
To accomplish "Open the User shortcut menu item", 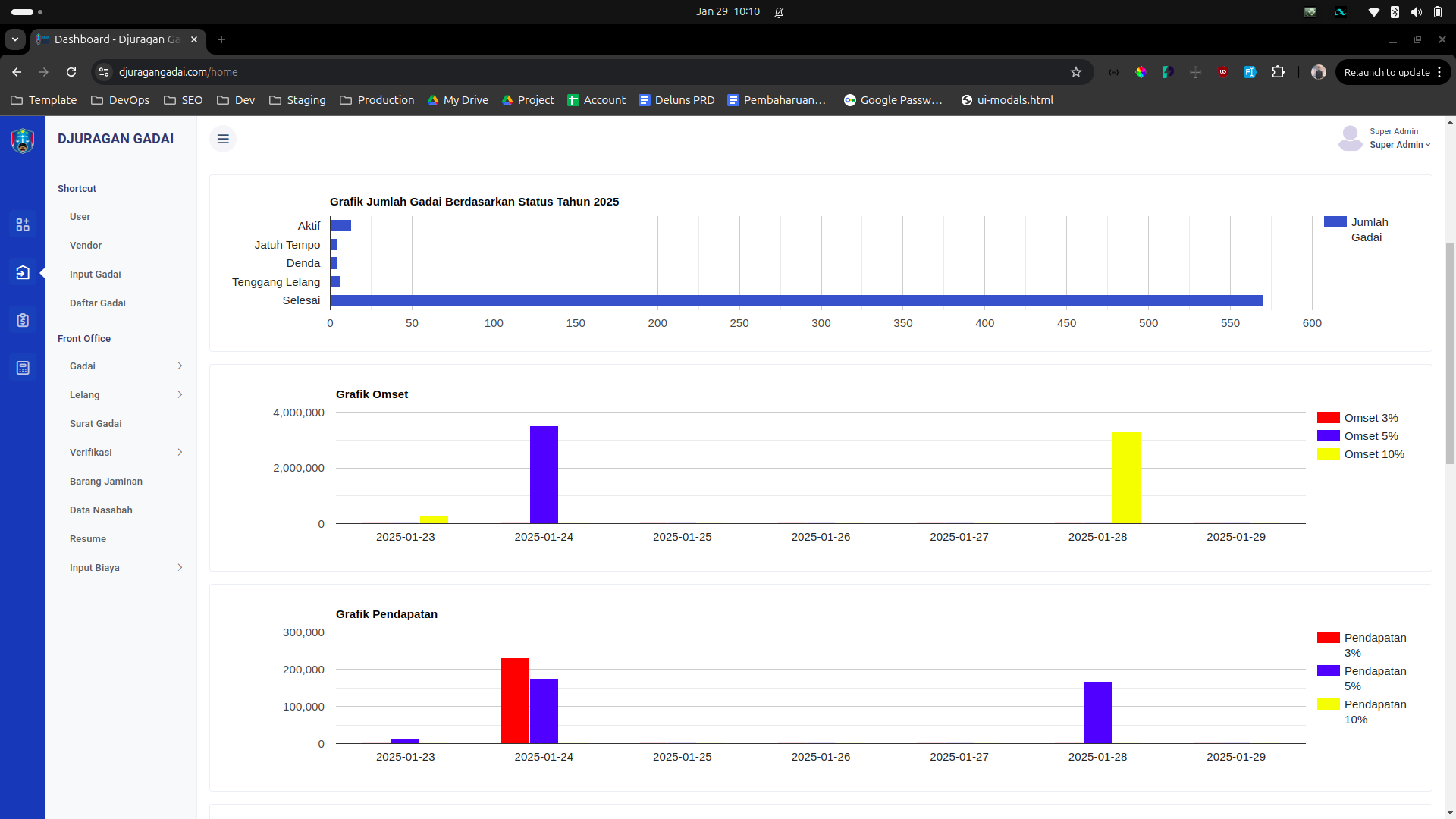I will pyautogui.click(x=80, y=217).
